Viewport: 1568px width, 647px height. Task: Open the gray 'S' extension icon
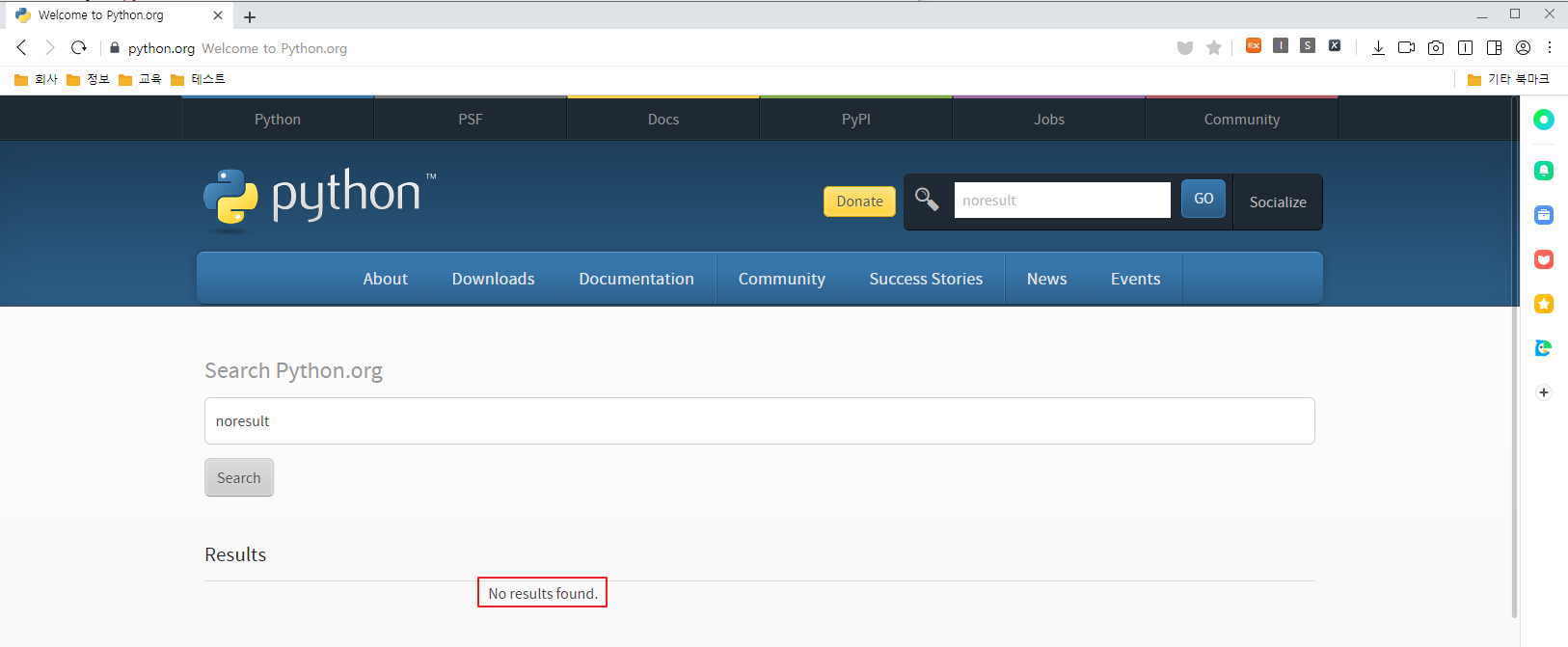coord(1308,45)
